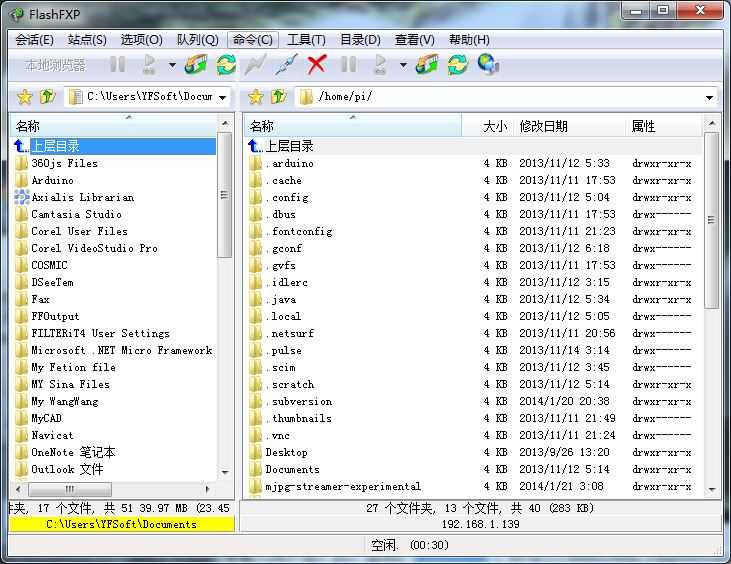Click the local pane favorites star icon
The image size is (731, 564).
point(24,97)
